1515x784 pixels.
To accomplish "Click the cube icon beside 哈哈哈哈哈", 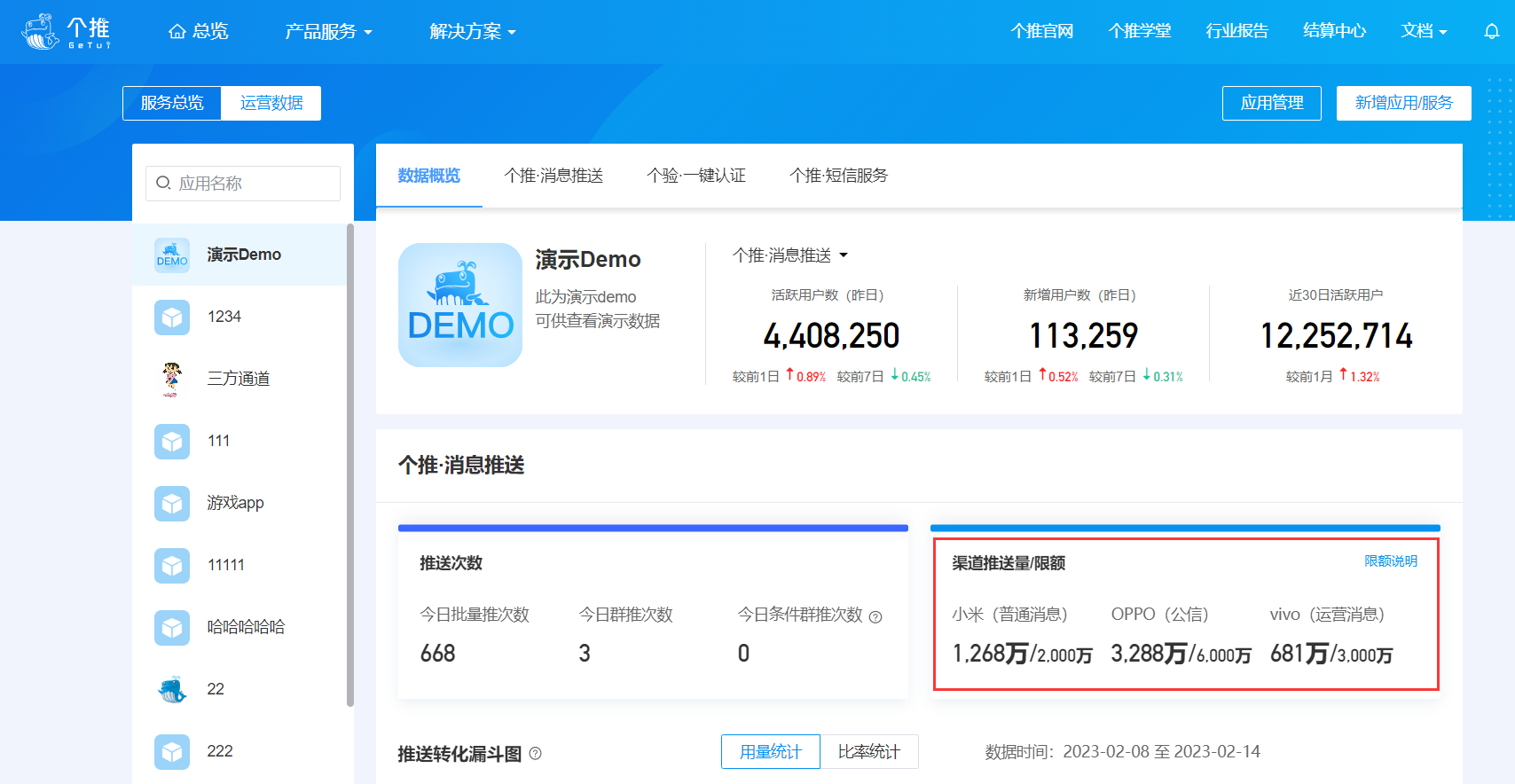I will click(172, 627).
